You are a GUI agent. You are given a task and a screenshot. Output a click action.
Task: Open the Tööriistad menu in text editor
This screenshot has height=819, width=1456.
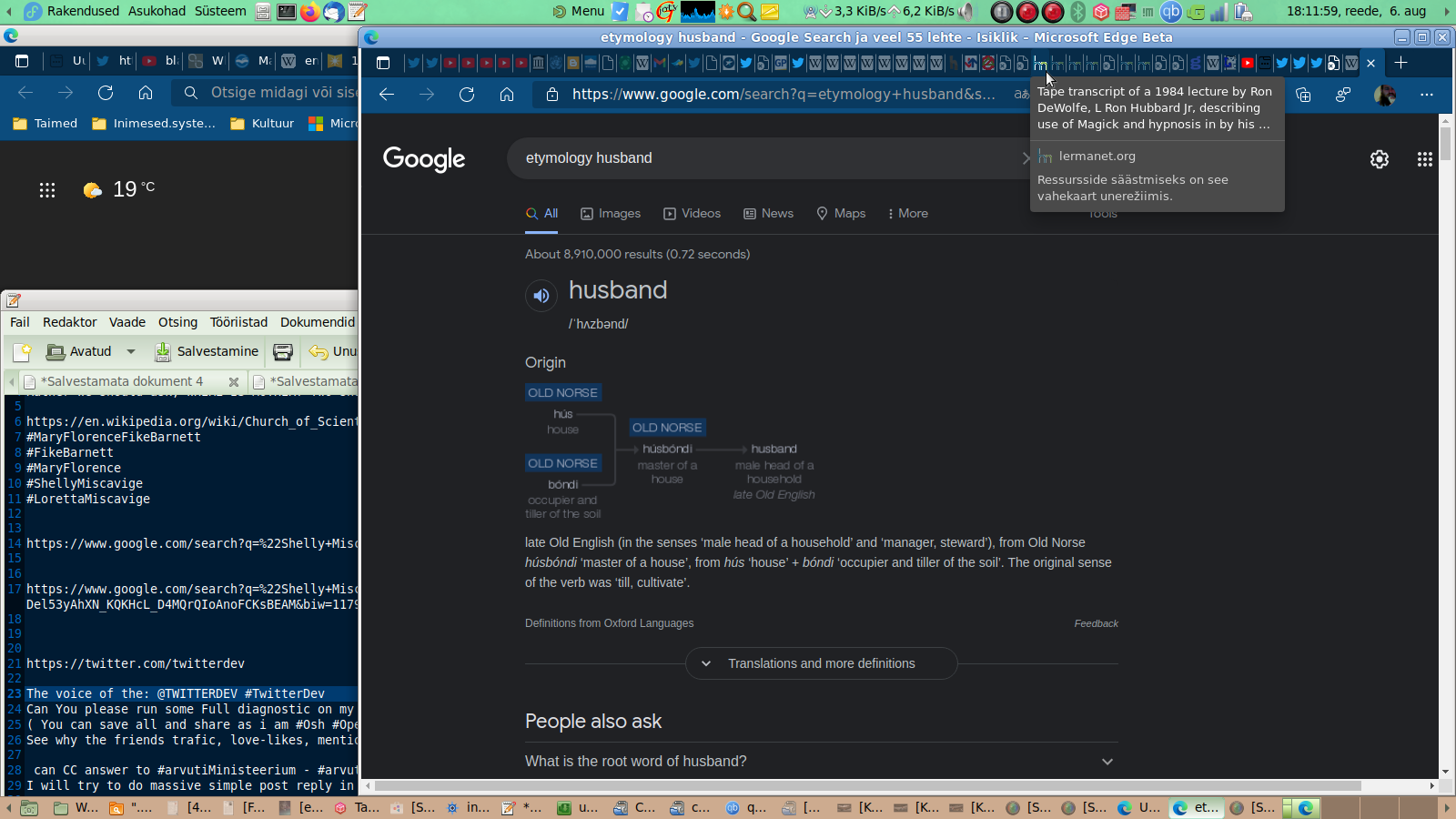coord(238,322)
